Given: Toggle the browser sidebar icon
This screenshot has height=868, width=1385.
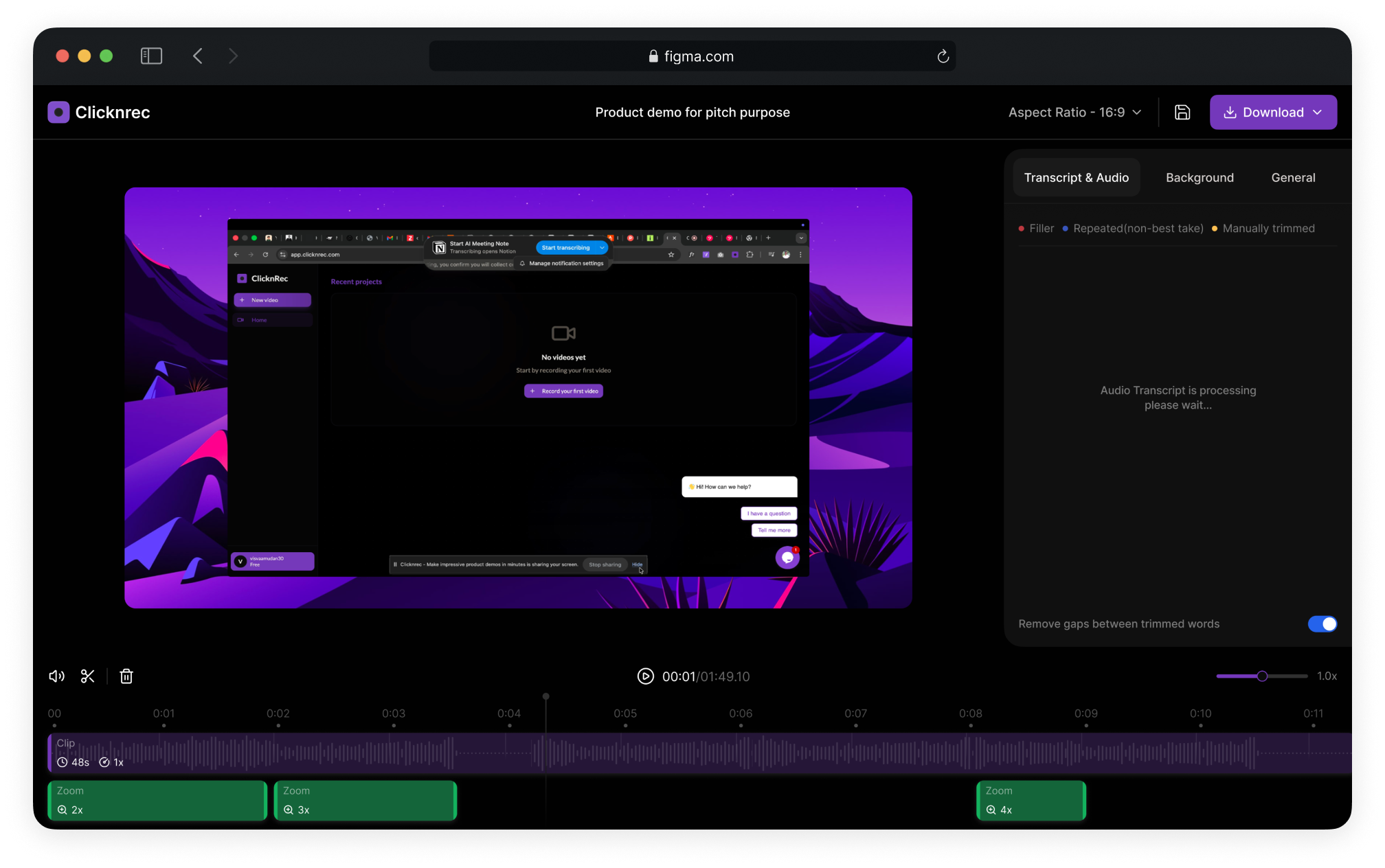Looking at the screenshot, I should click(x=151, y=56).
